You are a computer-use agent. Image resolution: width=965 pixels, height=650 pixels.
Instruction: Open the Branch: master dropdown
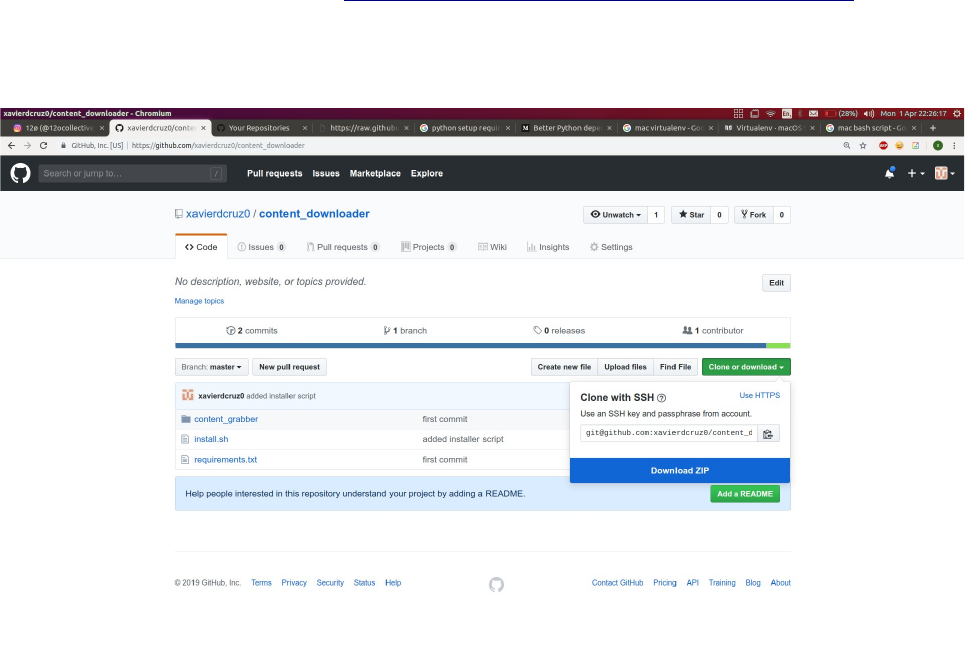click(x=212, y=367)
